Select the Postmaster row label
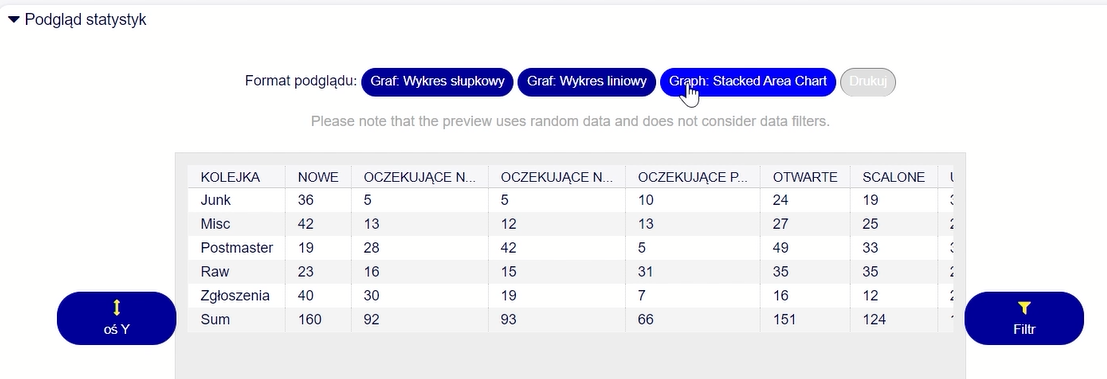This screenshot has width=1107, height=379. pos(237,248)
